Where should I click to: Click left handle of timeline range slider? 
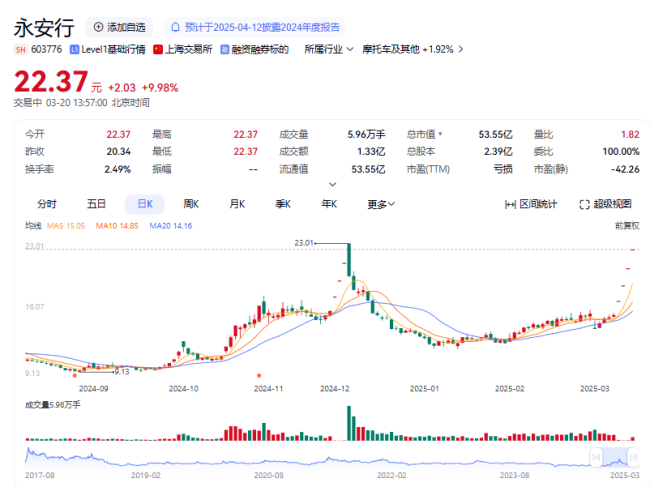(x=596, y=457)
